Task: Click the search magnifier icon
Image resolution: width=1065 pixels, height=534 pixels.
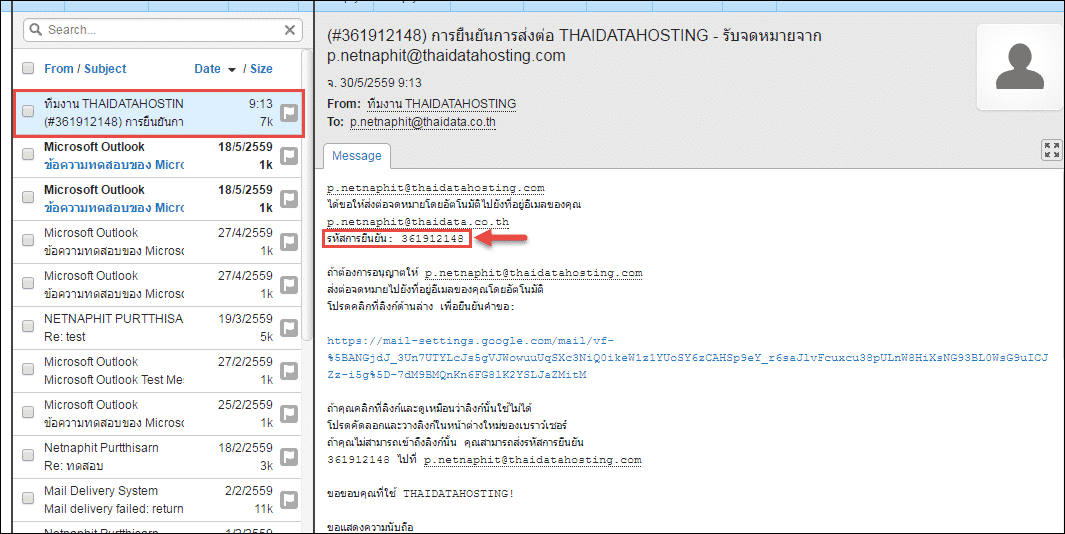Action: [36, 30]
